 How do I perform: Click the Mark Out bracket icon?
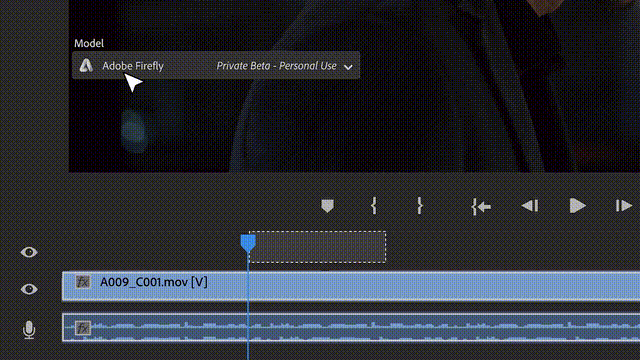(420, 206)
